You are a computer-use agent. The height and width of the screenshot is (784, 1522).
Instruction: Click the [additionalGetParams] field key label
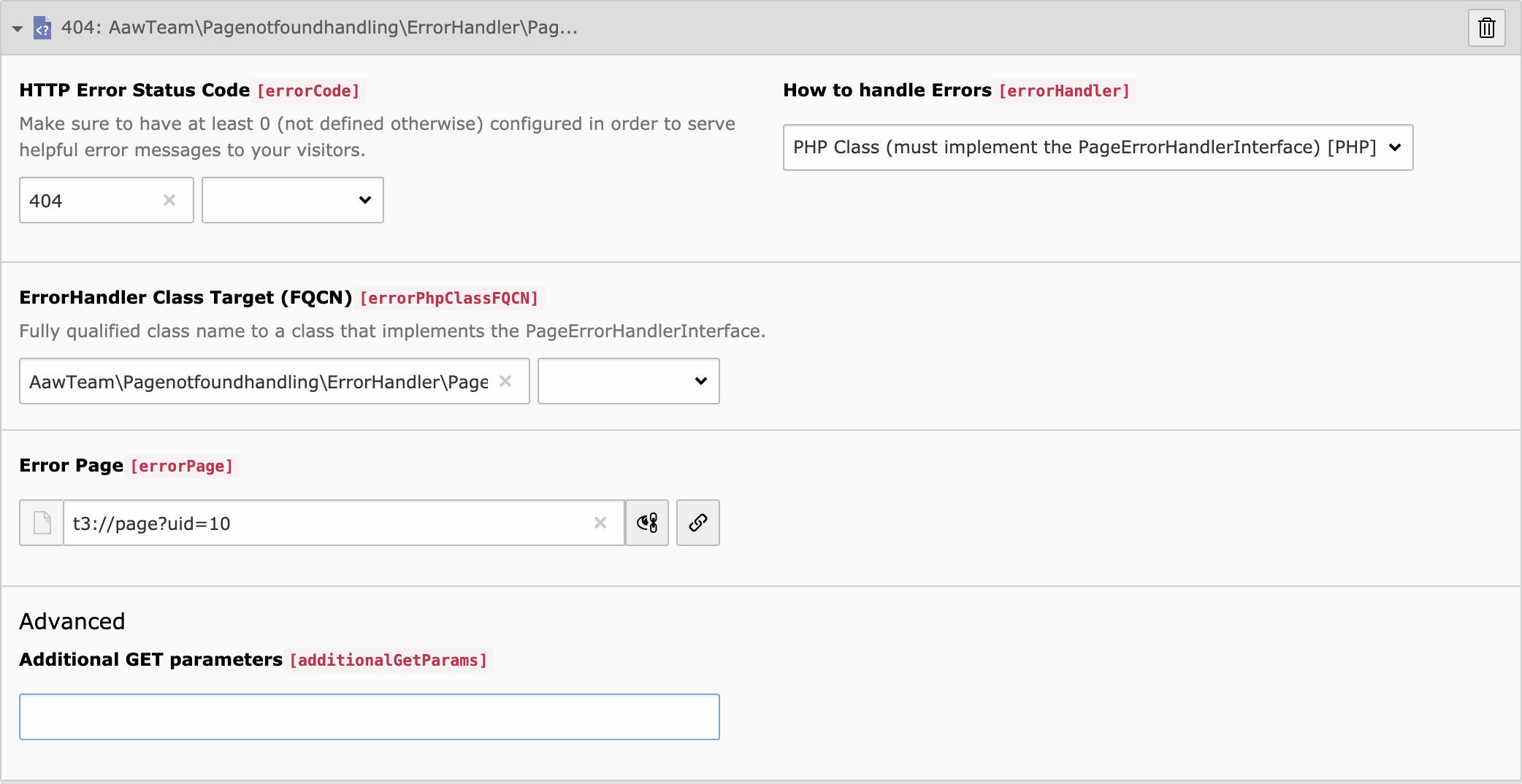pyautogui.click(x=389, y=661)
